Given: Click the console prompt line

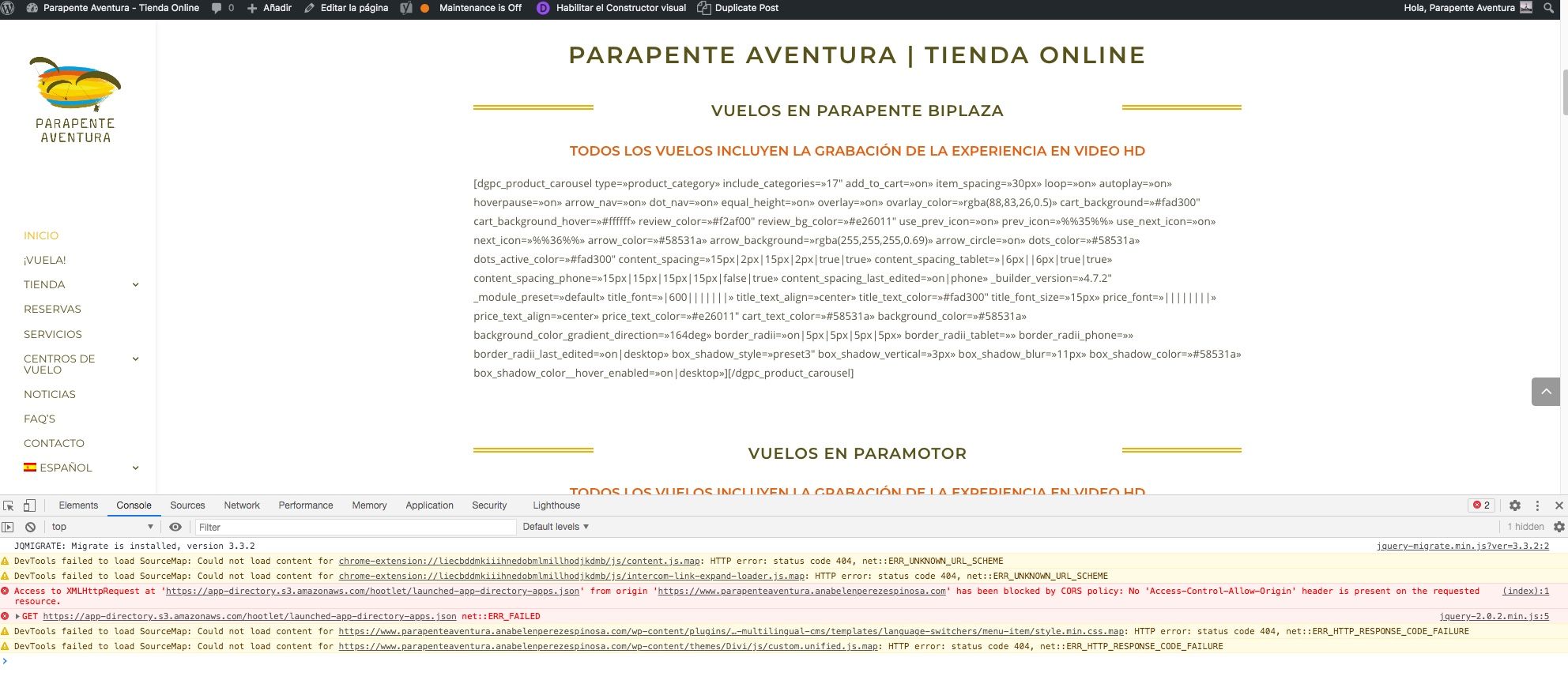Looking at the screenshot, I should pos(784,661).
